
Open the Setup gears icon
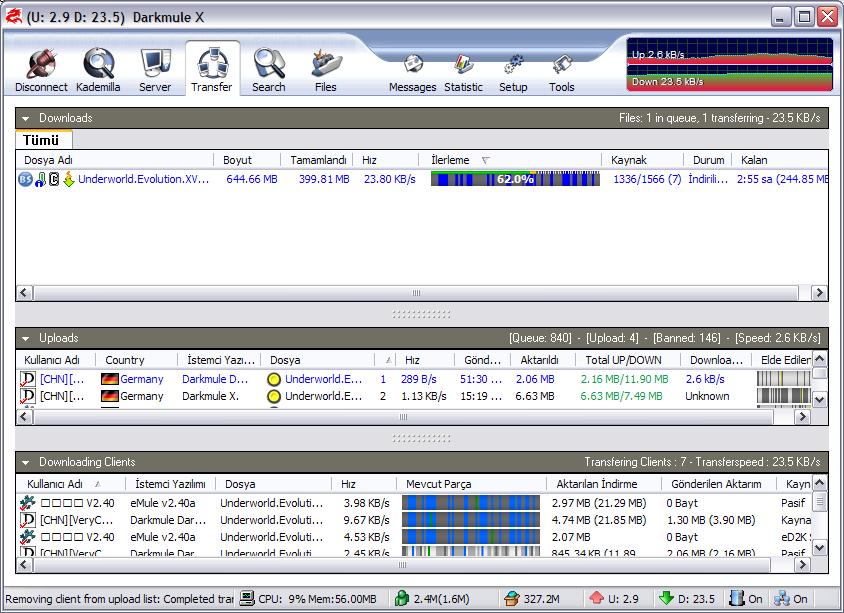pyautogui.click(x=513, y=65)
